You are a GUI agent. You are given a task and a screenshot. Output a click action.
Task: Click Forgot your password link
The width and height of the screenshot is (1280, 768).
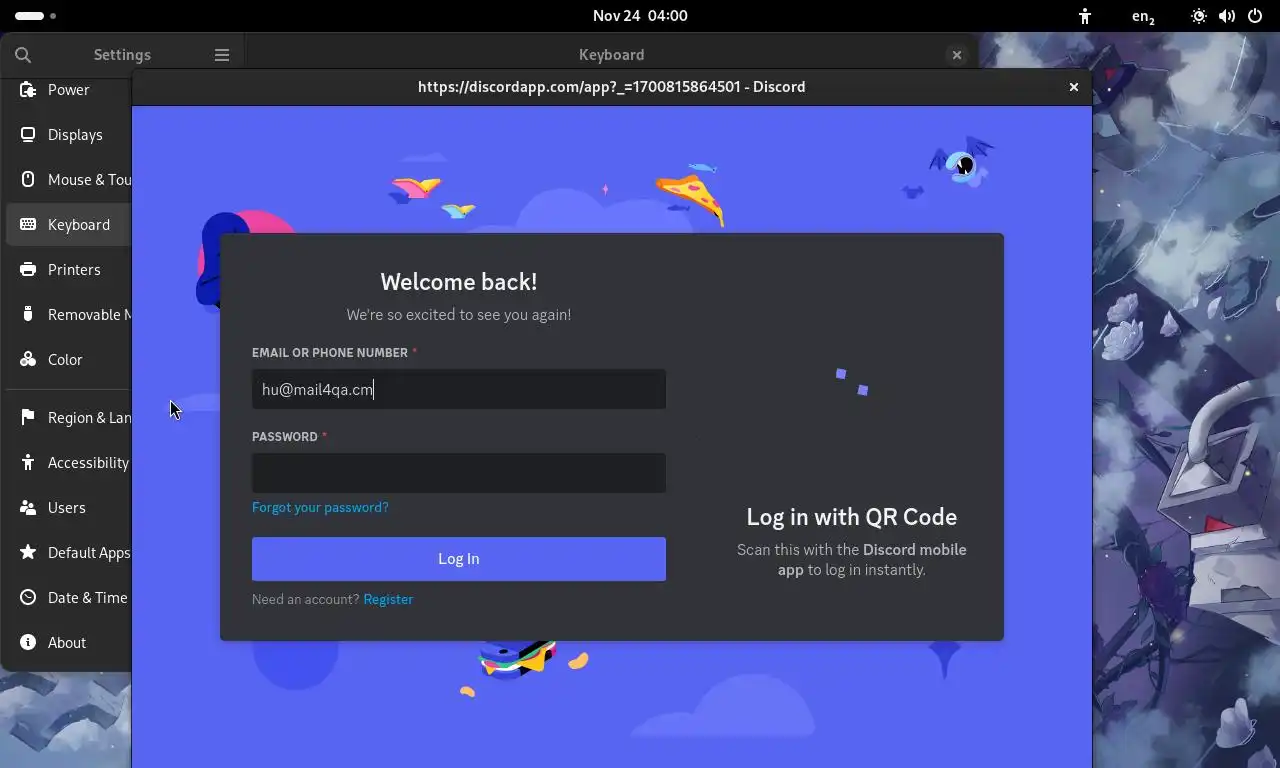point(320,507)
